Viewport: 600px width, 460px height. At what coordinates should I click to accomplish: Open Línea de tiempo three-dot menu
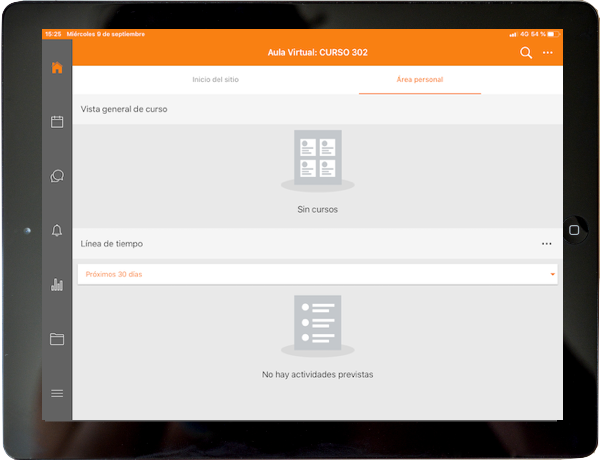[x=546, y=243]
